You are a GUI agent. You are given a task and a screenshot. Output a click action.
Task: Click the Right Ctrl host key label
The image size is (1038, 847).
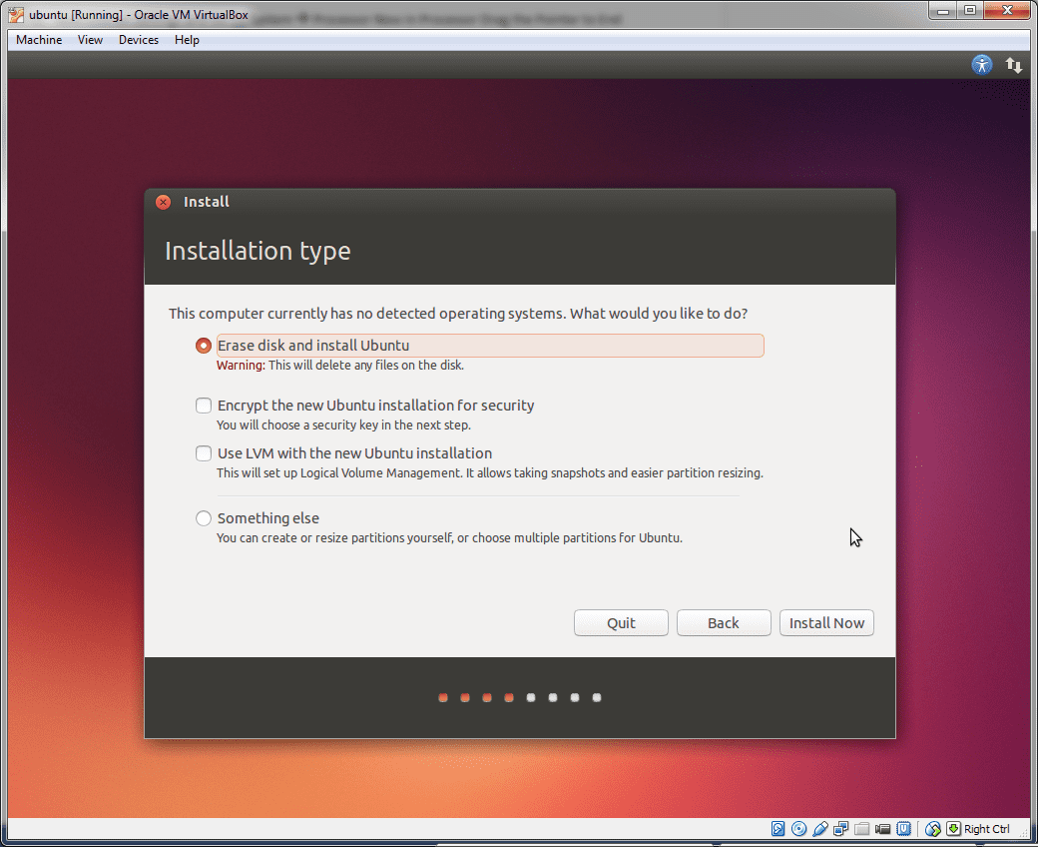click(x=986, y=828)
